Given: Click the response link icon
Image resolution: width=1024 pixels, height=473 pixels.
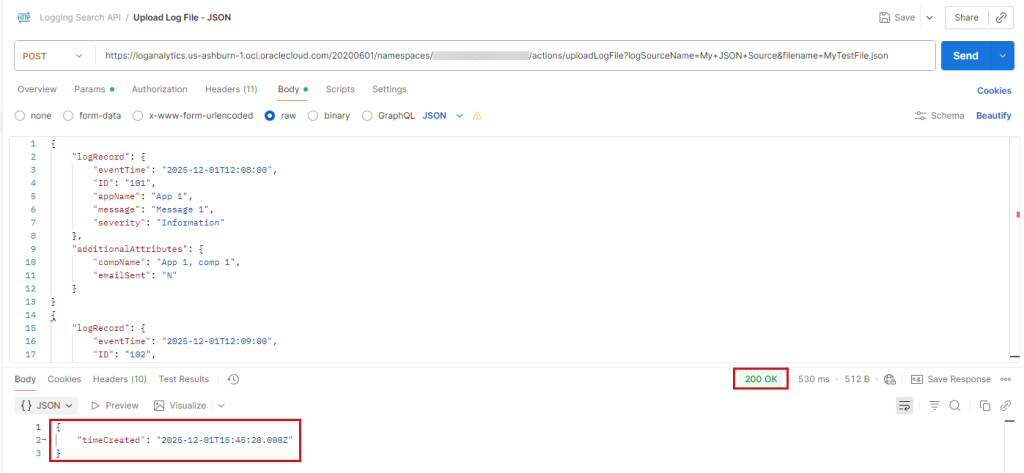Looking at the screenshot, I should tap(1006, 406).
